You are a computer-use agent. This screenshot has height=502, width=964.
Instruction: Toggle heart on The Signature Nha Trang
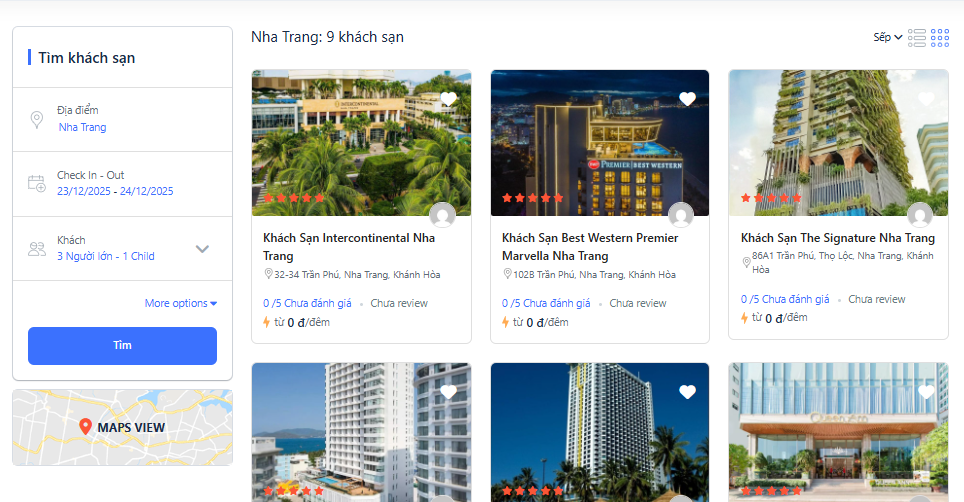926,99
